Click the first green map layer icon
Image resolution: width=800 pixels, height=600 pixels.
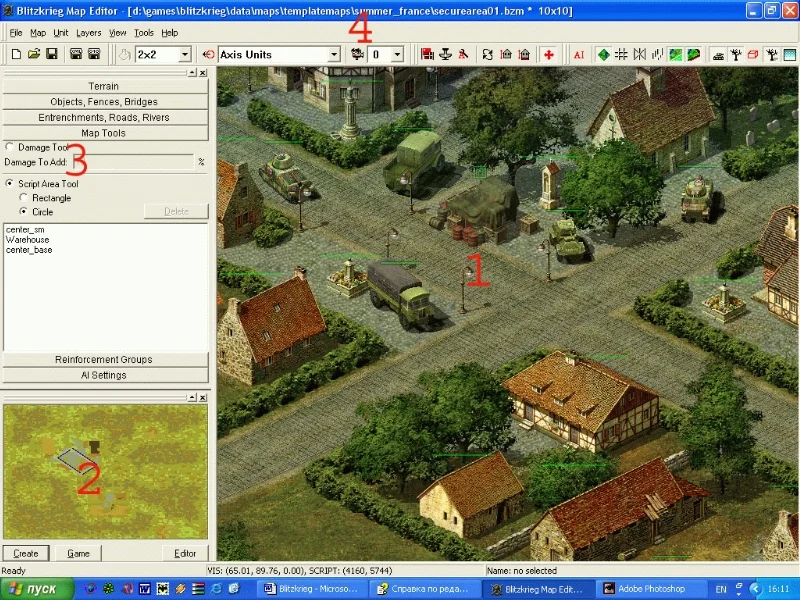(x=676, y=54)
